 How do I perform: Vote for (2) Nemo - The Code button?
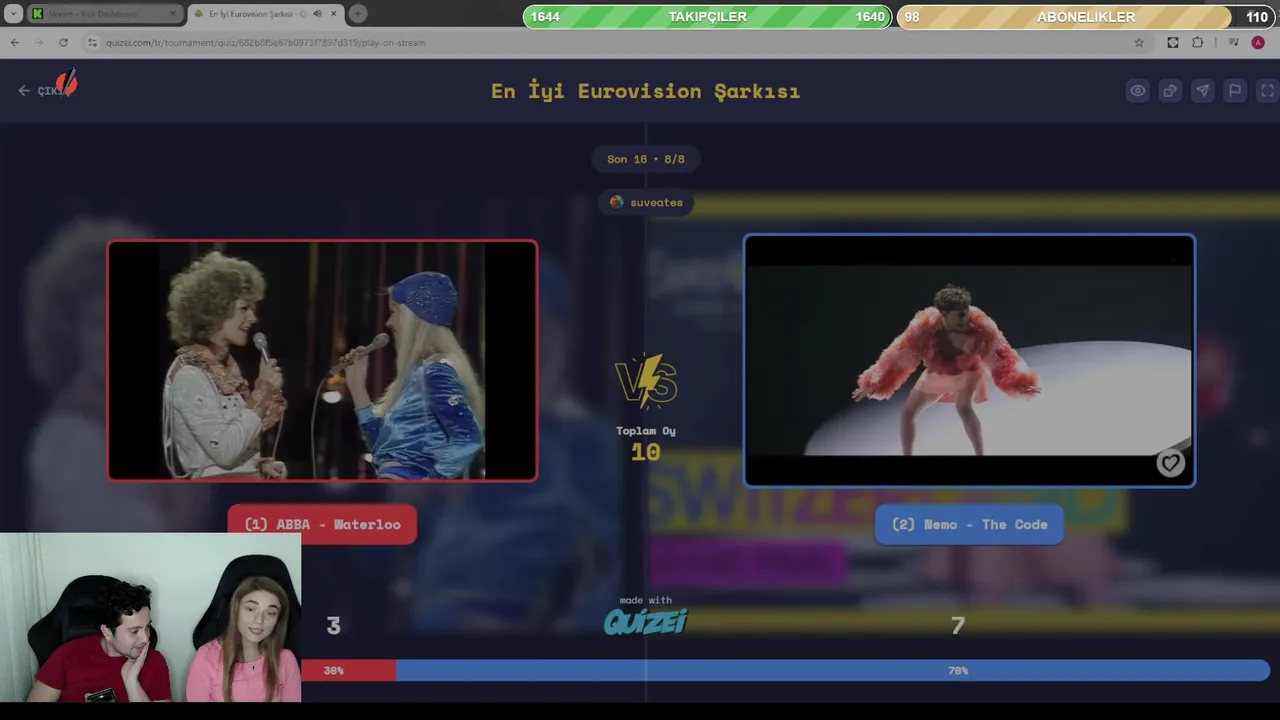pyautogui.click(x=969, y=524)
